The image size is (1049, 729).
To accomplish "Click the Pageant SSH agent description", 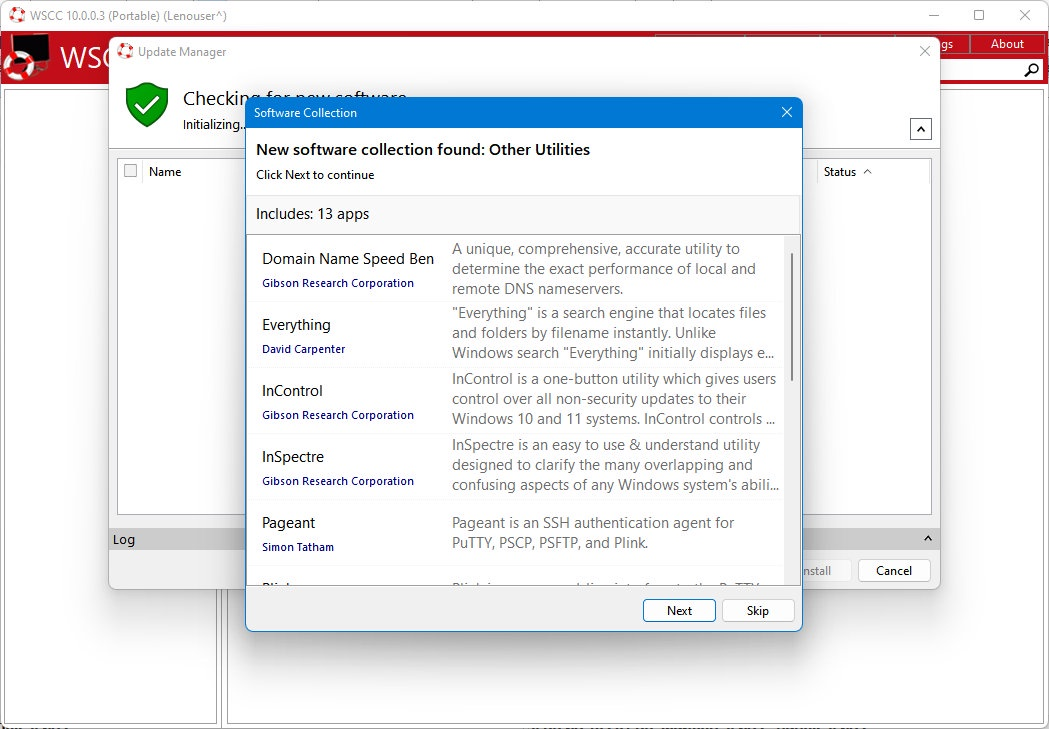I will click(593, 532).
